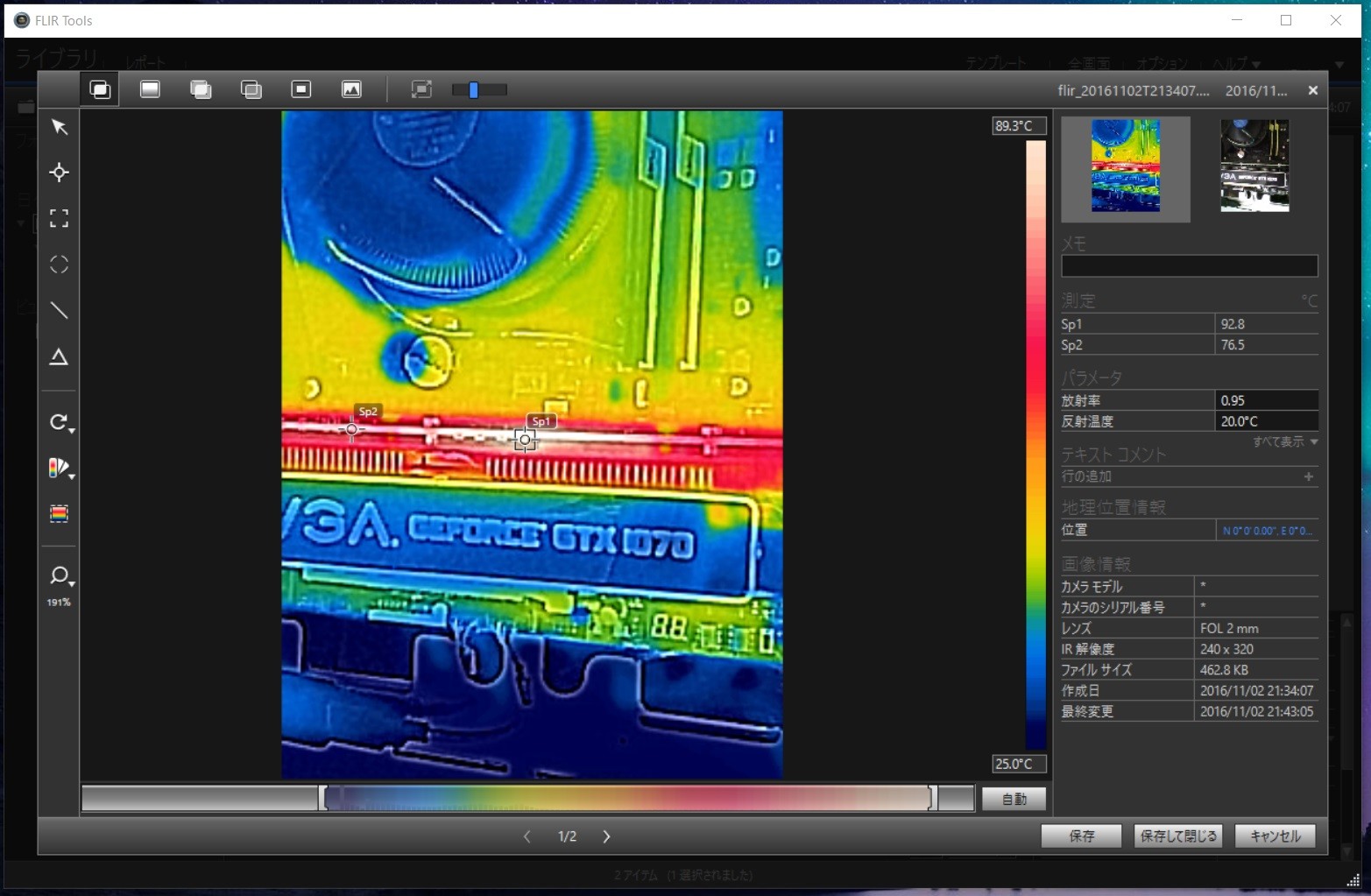Select picture-in-picture image mode
Viewport: 1371px width, 896px height.
pyautogui.click(x=301, y=89)
